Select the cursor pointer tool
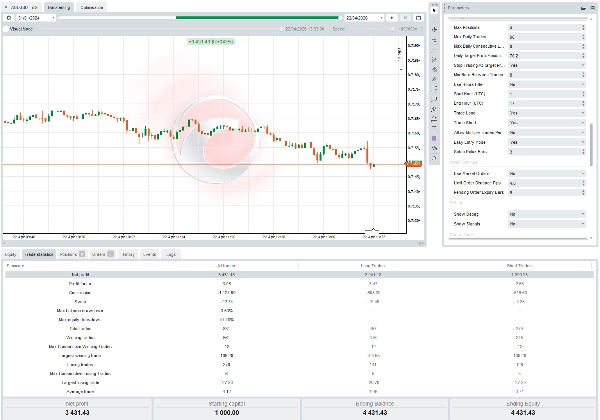Viewport: 600px width, 420px height. point(434,10)
